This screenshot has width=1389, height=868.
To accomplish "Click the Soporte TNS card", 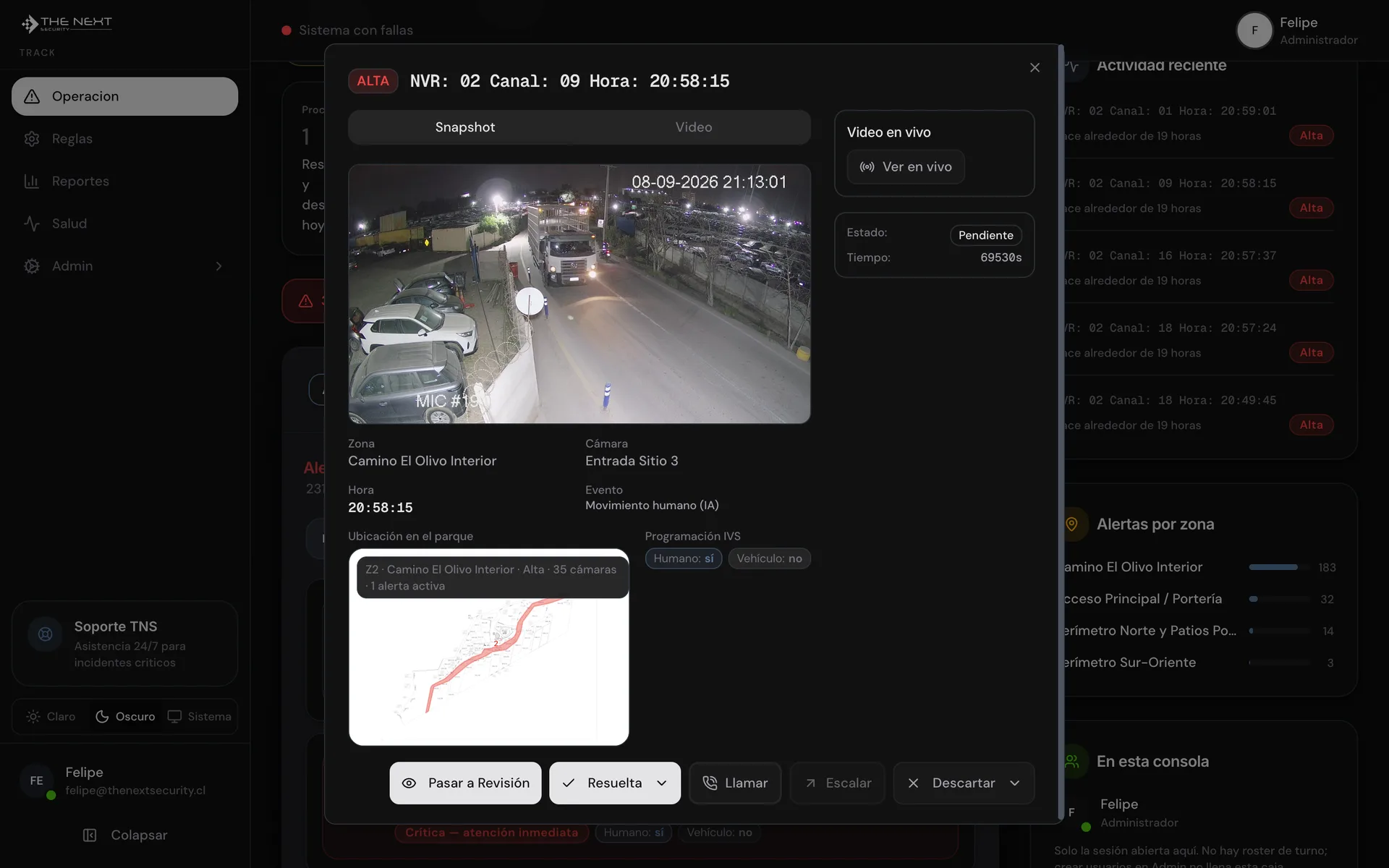I will pos(124,644).
